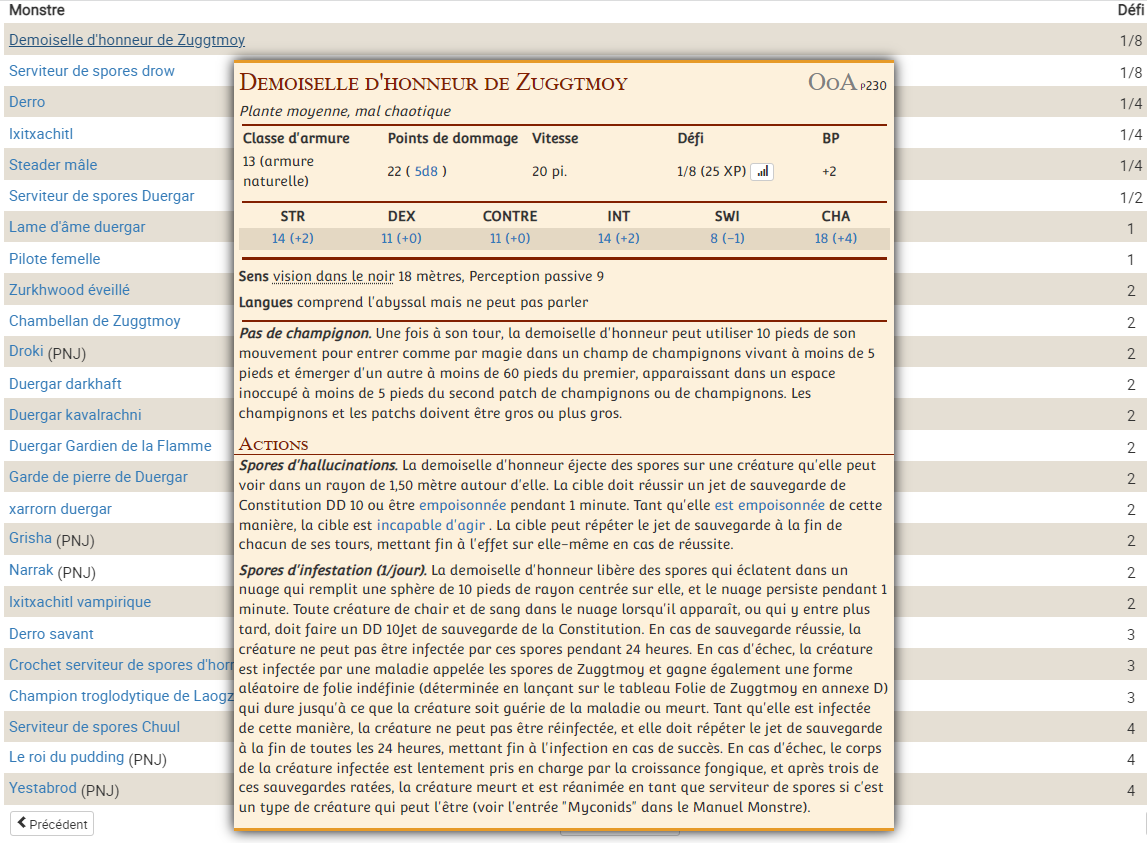Open the XP scaling chart icon next to 1/8 (25 XP)
The image size is (1147, 843).
762,171
